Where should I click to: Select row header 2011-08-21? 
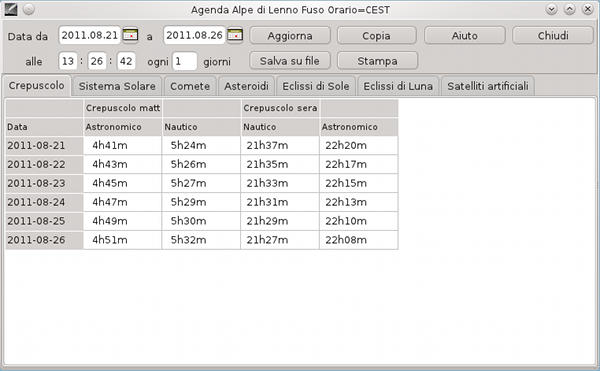[44, 146]
